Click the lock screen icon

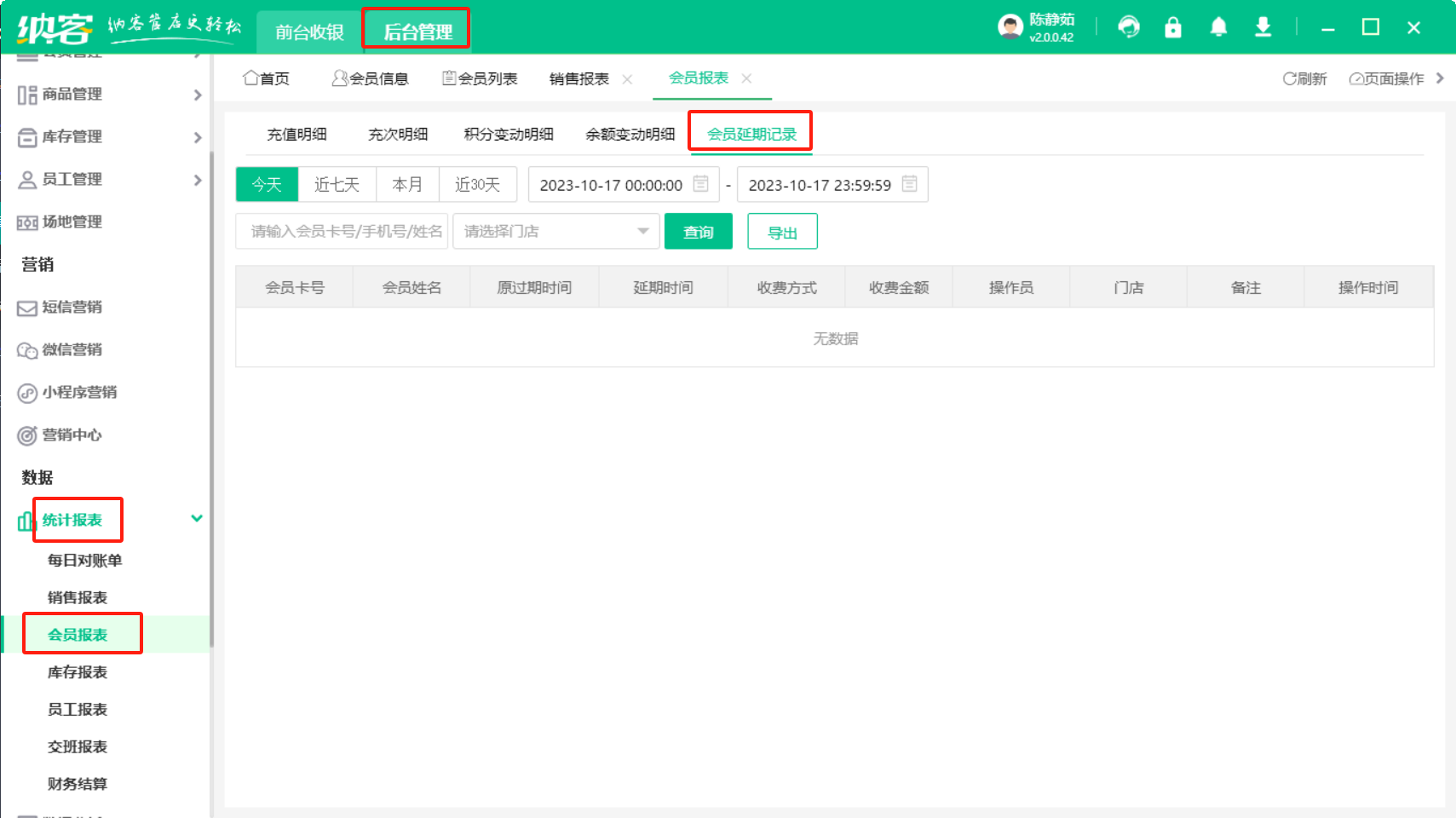click(x=1173, y=27)
